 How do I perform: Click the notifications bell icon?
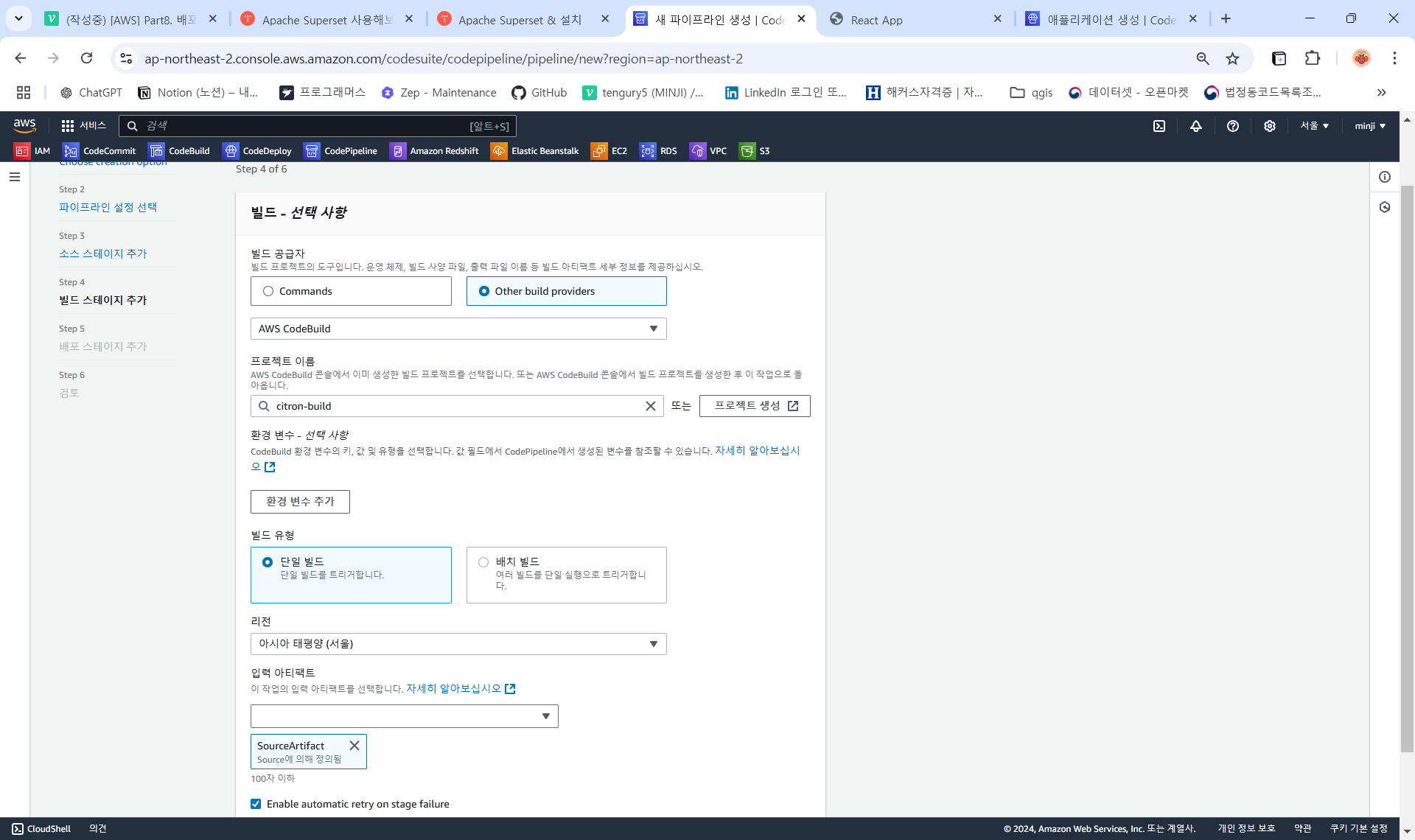[1196, 126]
